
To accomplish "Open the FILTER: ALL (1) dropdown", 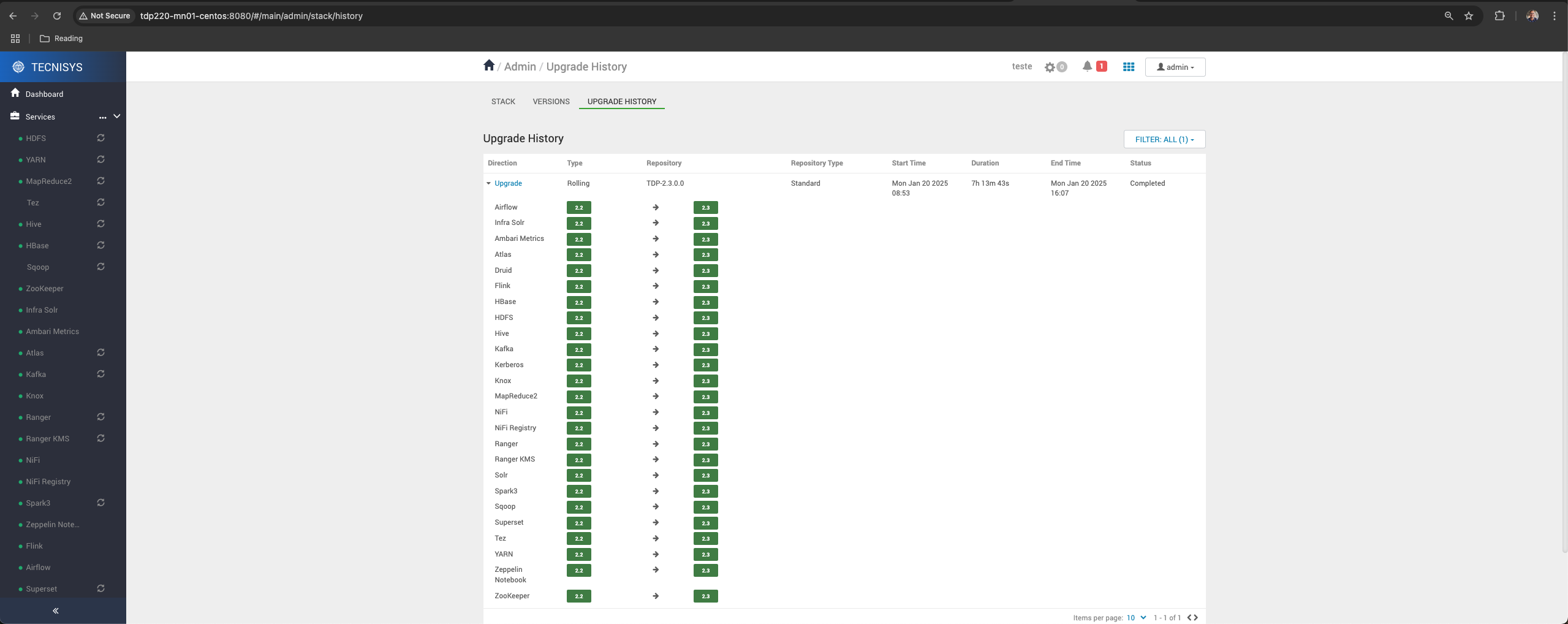I will point(1164,139).
